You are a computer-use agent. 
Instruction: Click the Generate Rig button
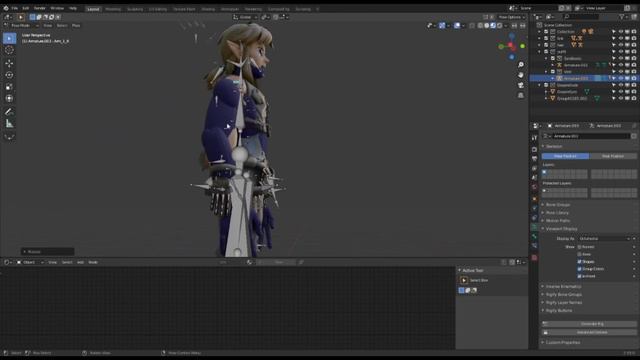coord(589,324)
